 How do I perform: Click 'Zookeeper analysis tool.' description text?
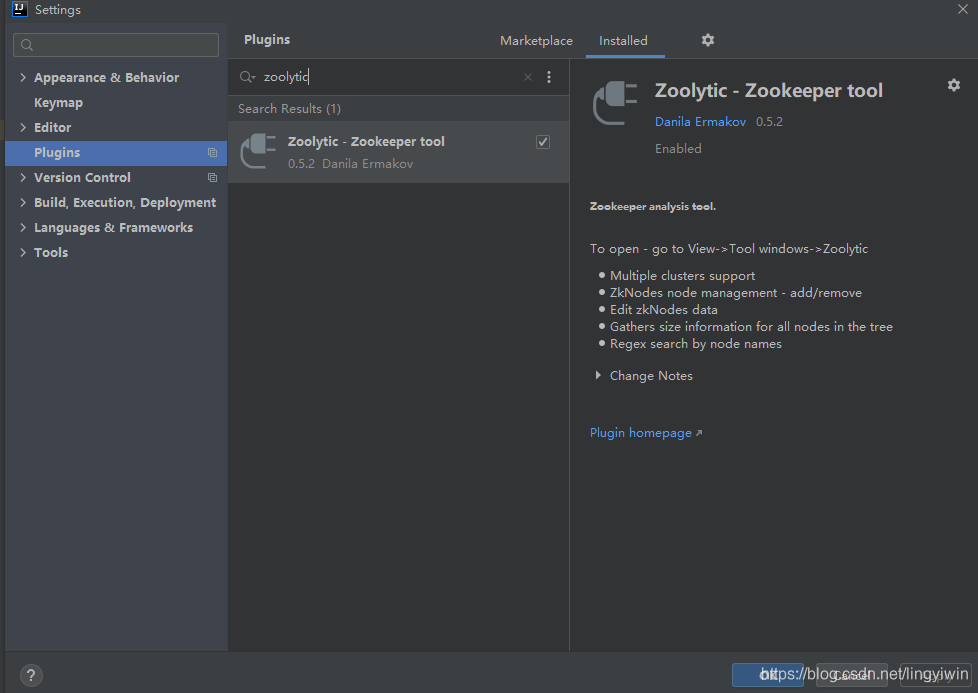click(652, 206)
